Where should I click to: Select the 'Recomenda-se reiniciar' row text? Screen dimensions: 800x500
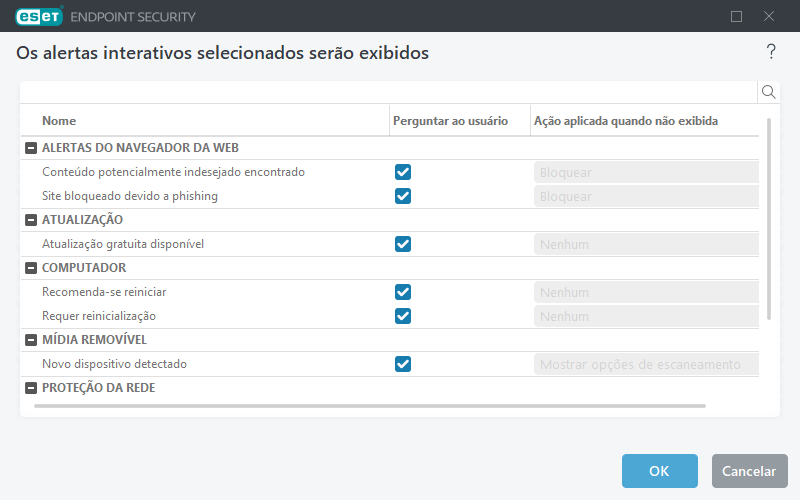click(104, 292)
